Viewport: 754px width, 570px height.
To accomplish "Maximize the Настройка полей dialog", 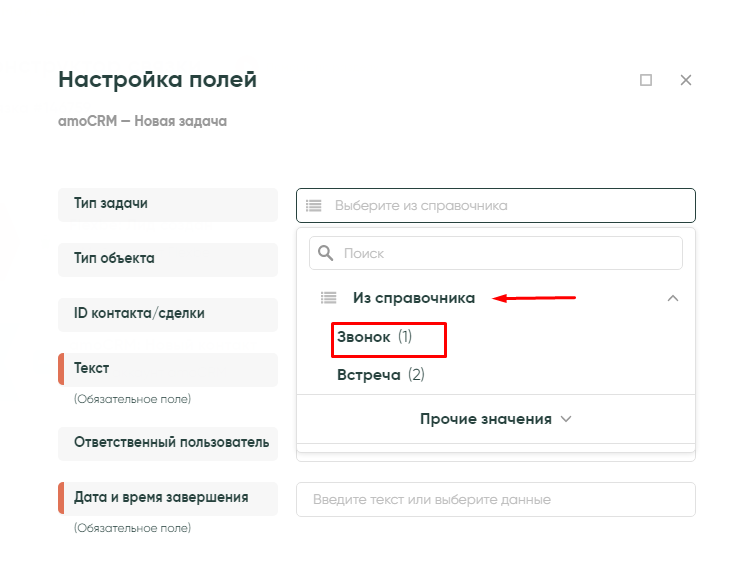I will click(x=646, y=80).
